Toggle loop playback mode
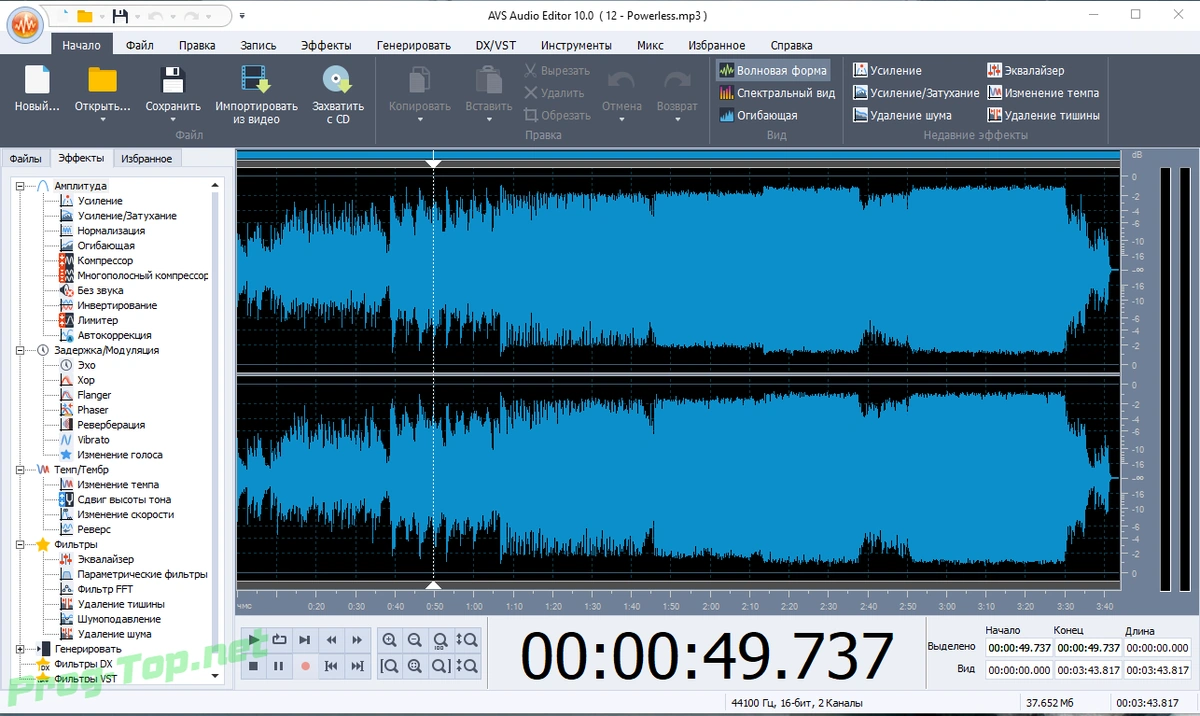 (279, 640)
